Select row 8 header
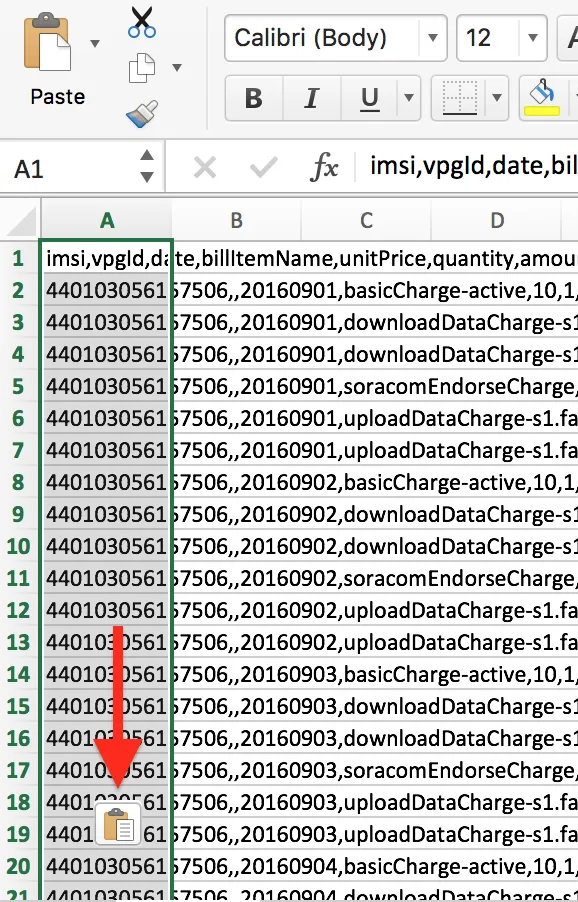Image resolution: width=578 pixels, height=902 pixels. [18, 482]
